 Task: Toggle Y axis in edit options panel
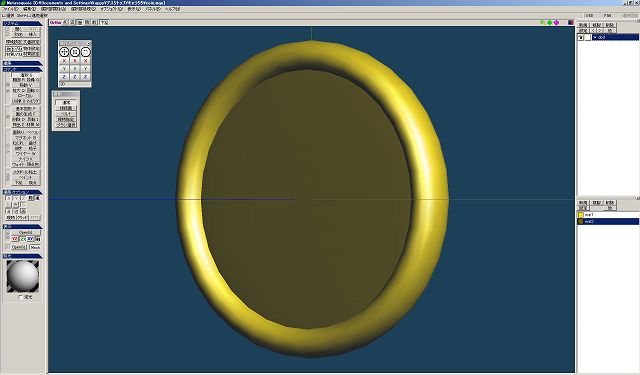tap(16, 198)
